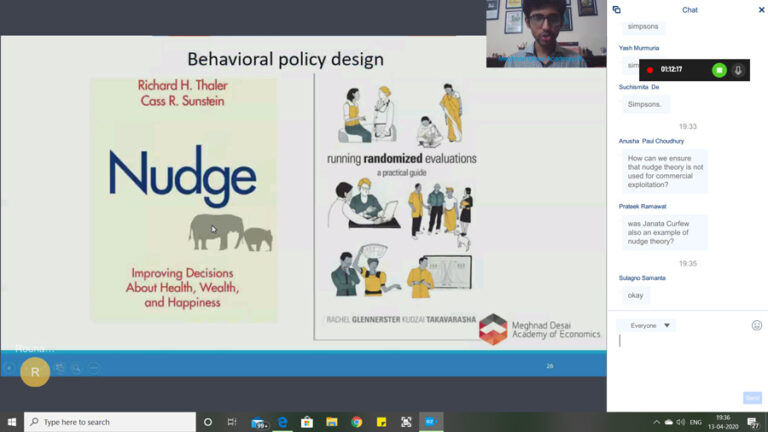Click the presenter's webcam video thumbnail

[x=546, y=33]
